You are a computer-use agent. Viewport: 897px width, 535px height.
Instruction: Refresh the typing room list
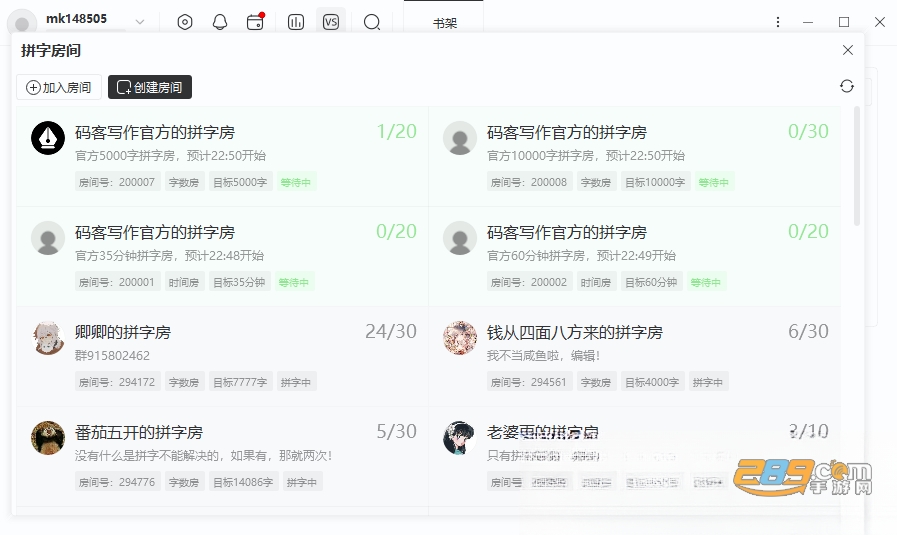click(x=847, y=86)
